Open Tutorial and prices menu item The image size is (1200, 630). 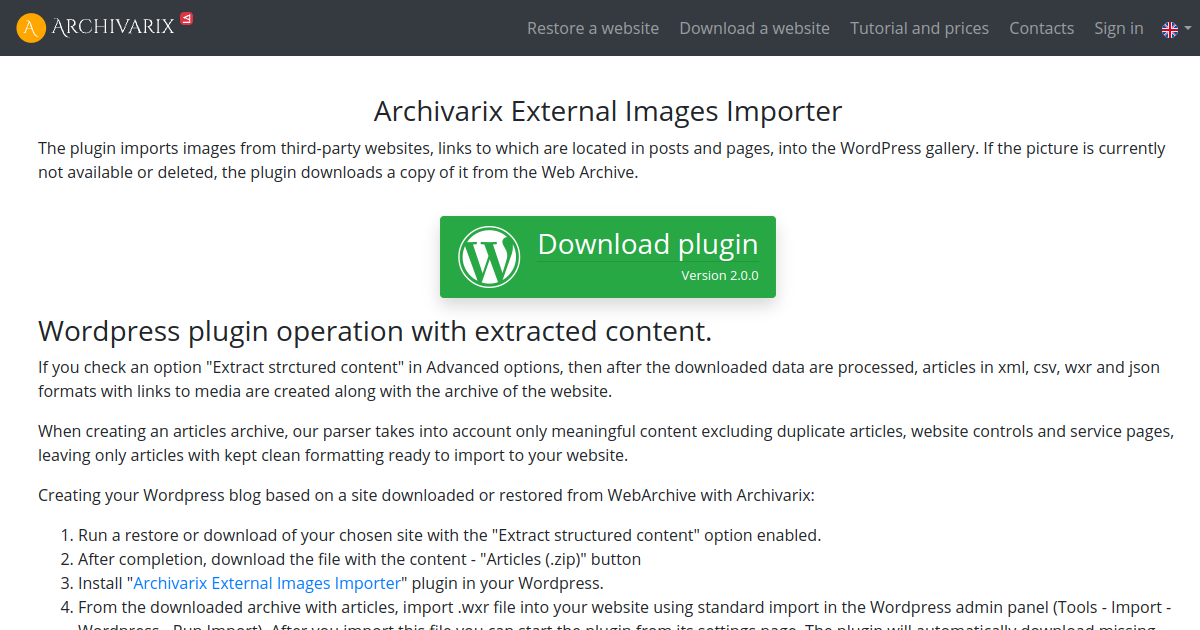[x=920, y=28]
